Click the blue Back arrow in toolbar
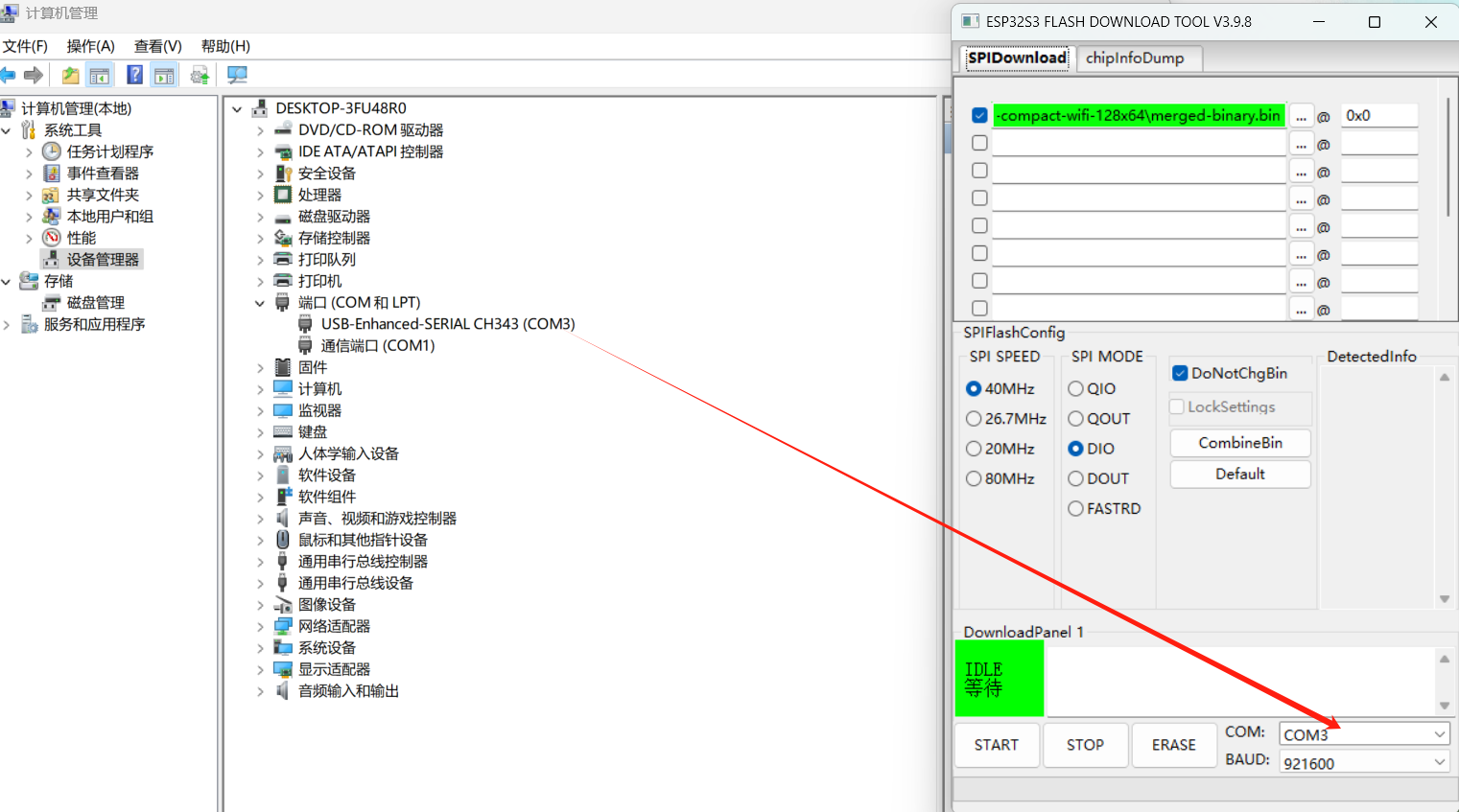The image size is (1459, 812). tap(9, 75)
